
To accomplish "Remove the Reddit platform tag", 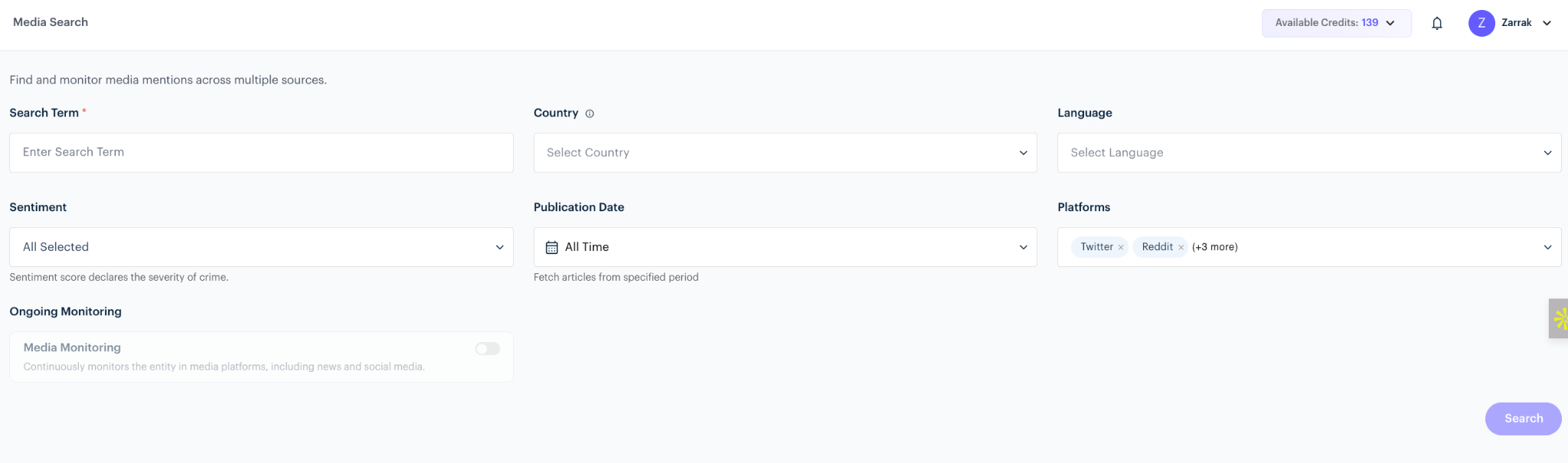I will [x=1181, y=247].
